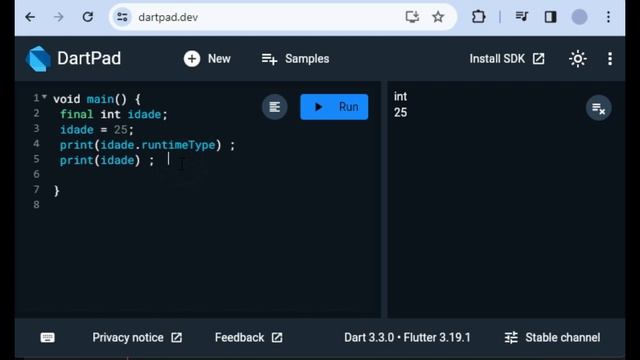
Task: Run the Dart code
Action: [334, 107]
